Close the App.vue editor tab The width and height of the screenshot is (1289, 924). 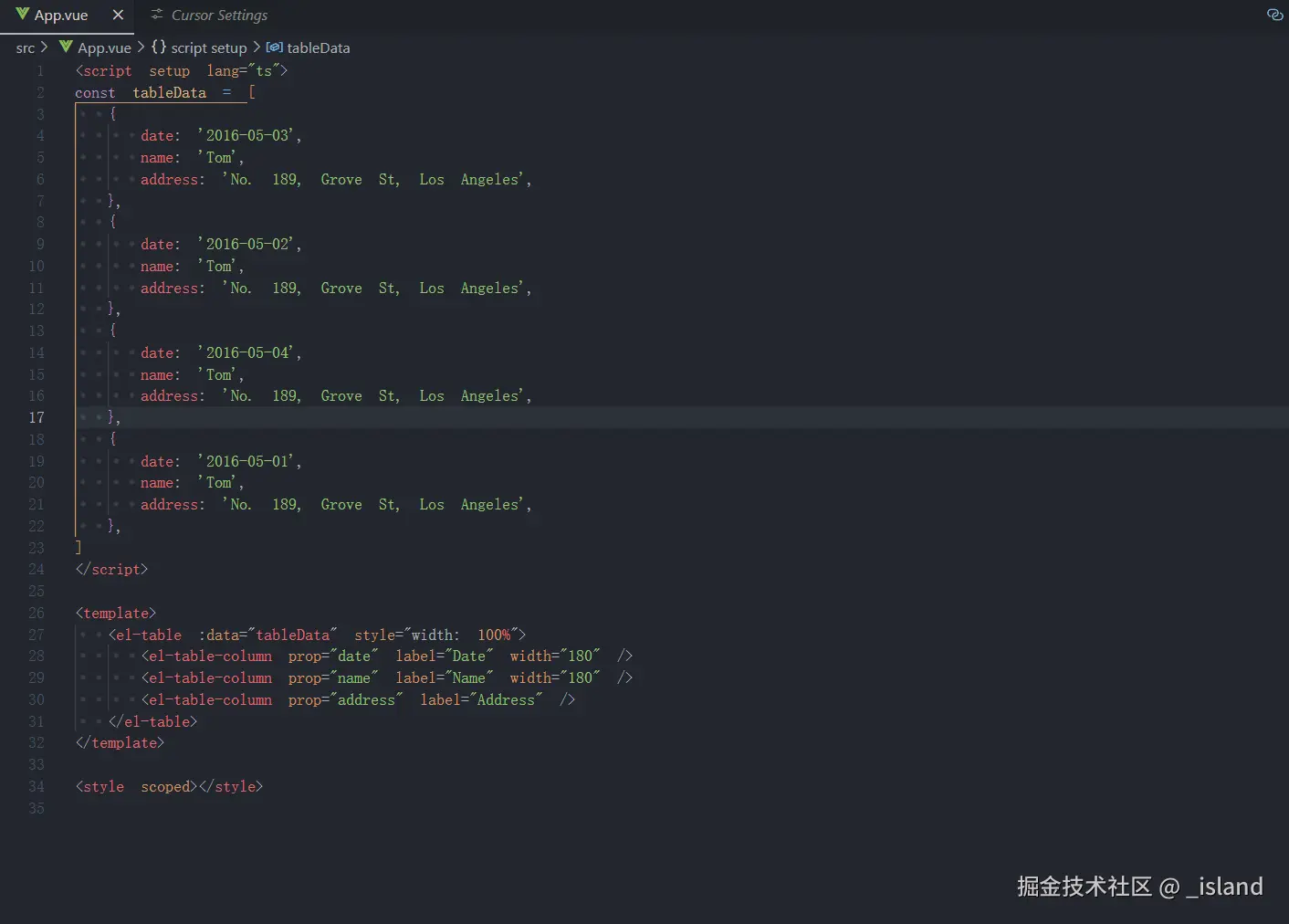118,15
